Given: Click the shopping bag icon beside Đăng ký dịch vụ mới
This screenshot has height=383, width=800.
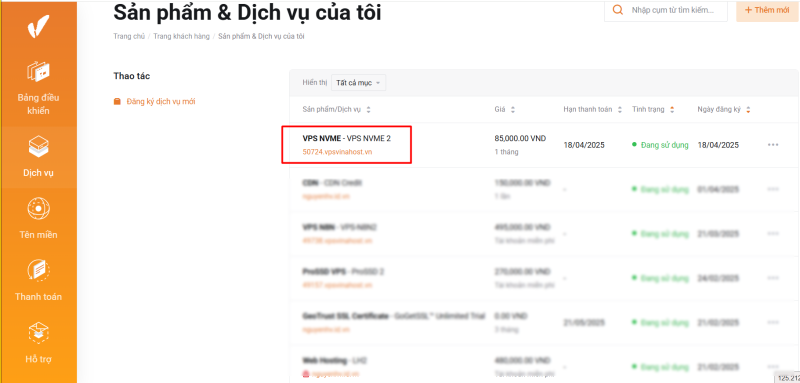Looking at the screenshot, I should point(117,101).
